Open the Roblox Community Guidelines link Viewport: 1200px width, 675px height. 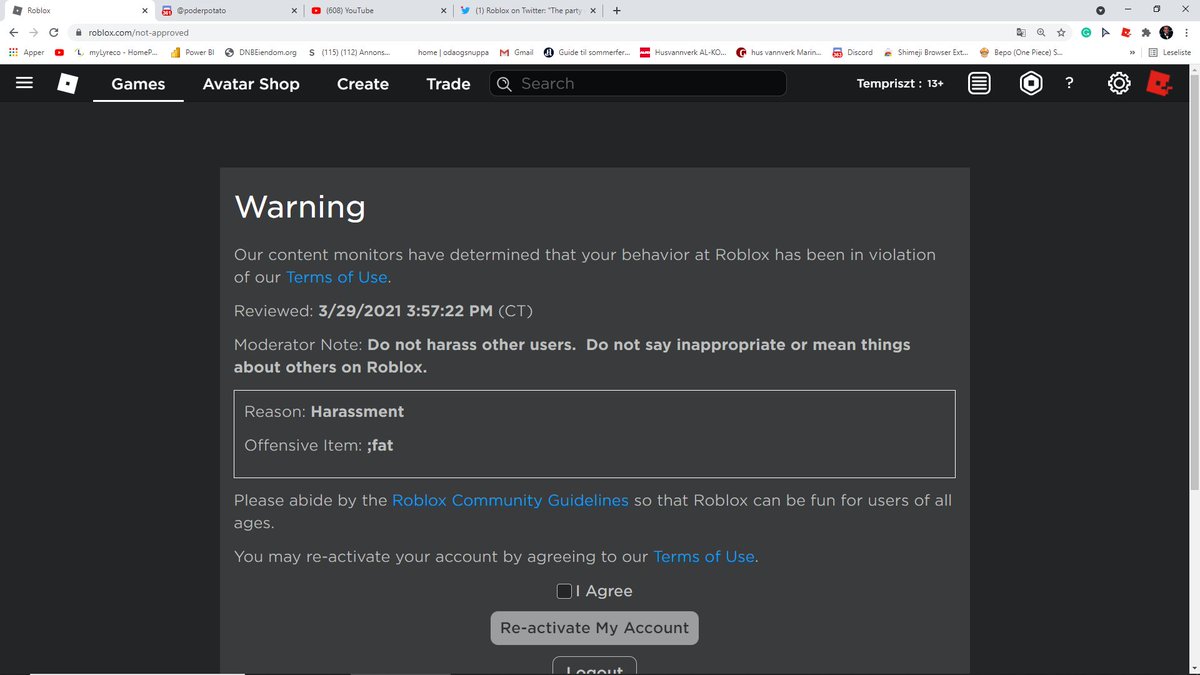pos(510,500)
